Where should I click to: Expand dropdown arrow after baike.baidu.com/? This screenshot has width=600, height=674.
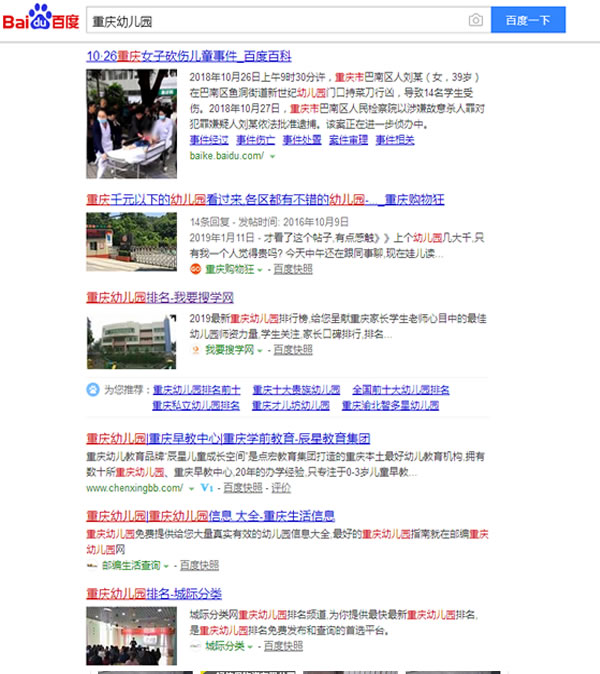pyautogui.click(x=272, y=156)
